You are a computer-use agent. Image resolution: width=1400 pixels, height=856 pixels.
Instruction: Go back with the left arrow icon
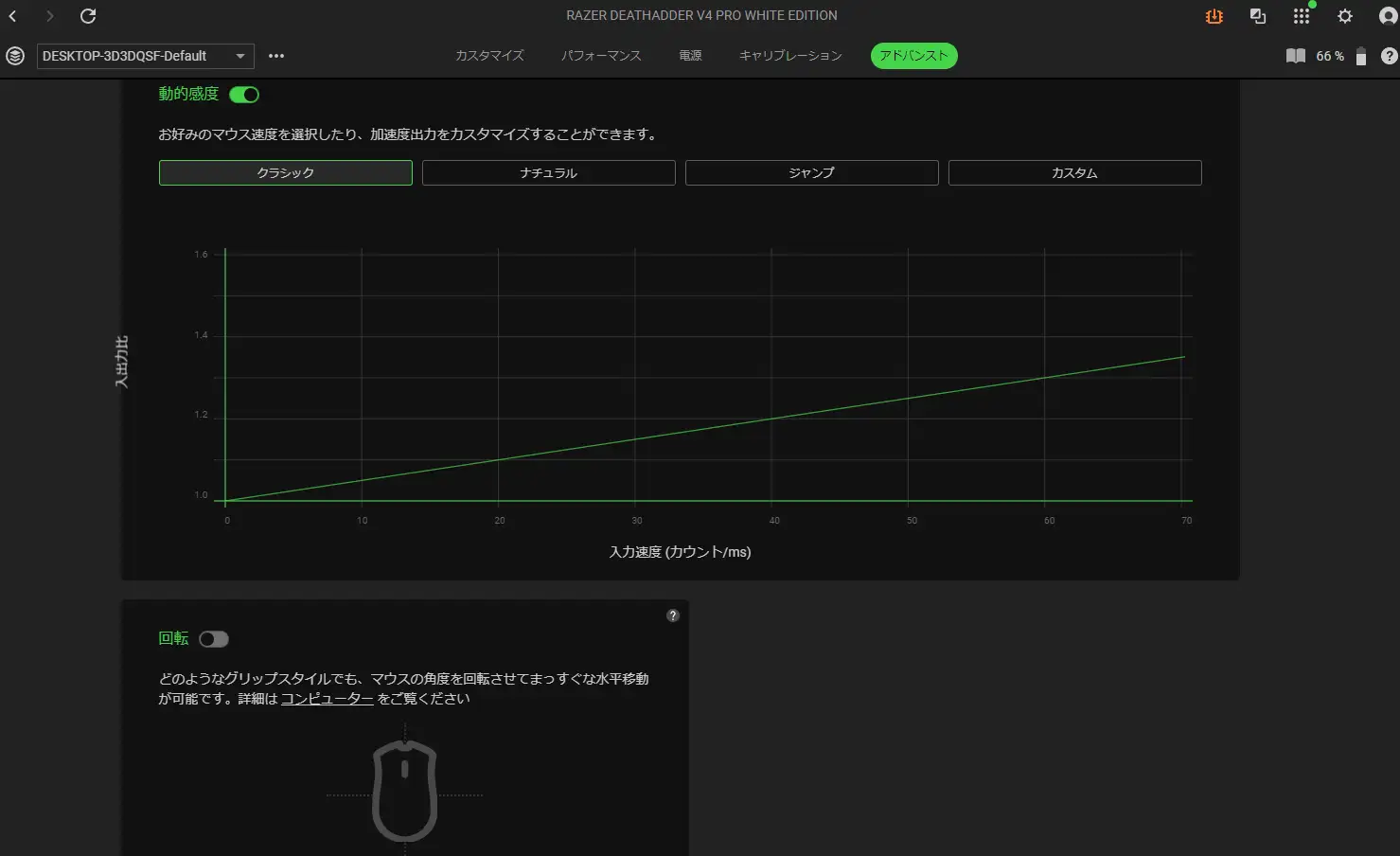[x=13, y=16]
